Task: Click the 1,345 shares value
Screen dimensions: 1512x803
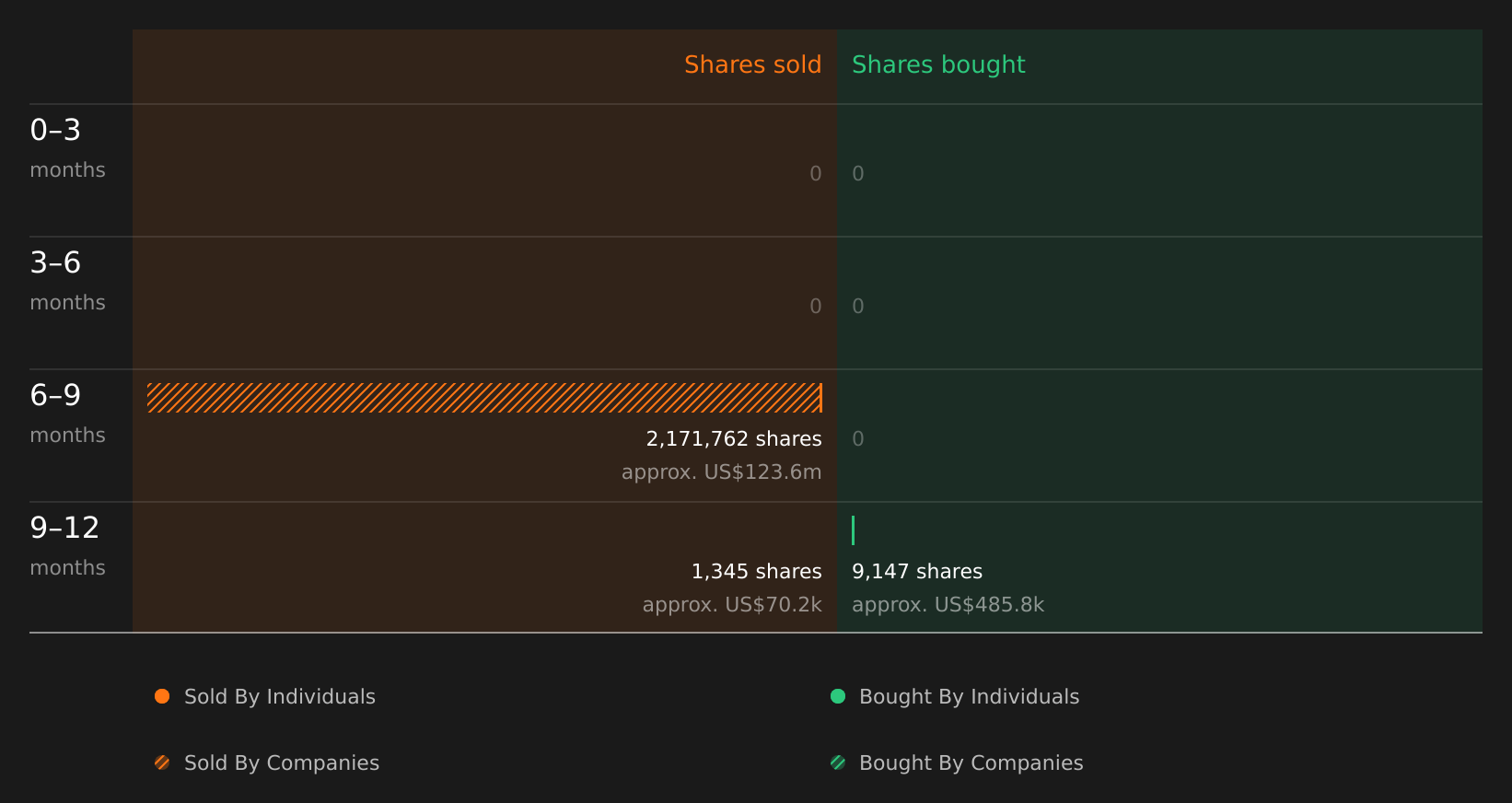Action: click(756, 572)
